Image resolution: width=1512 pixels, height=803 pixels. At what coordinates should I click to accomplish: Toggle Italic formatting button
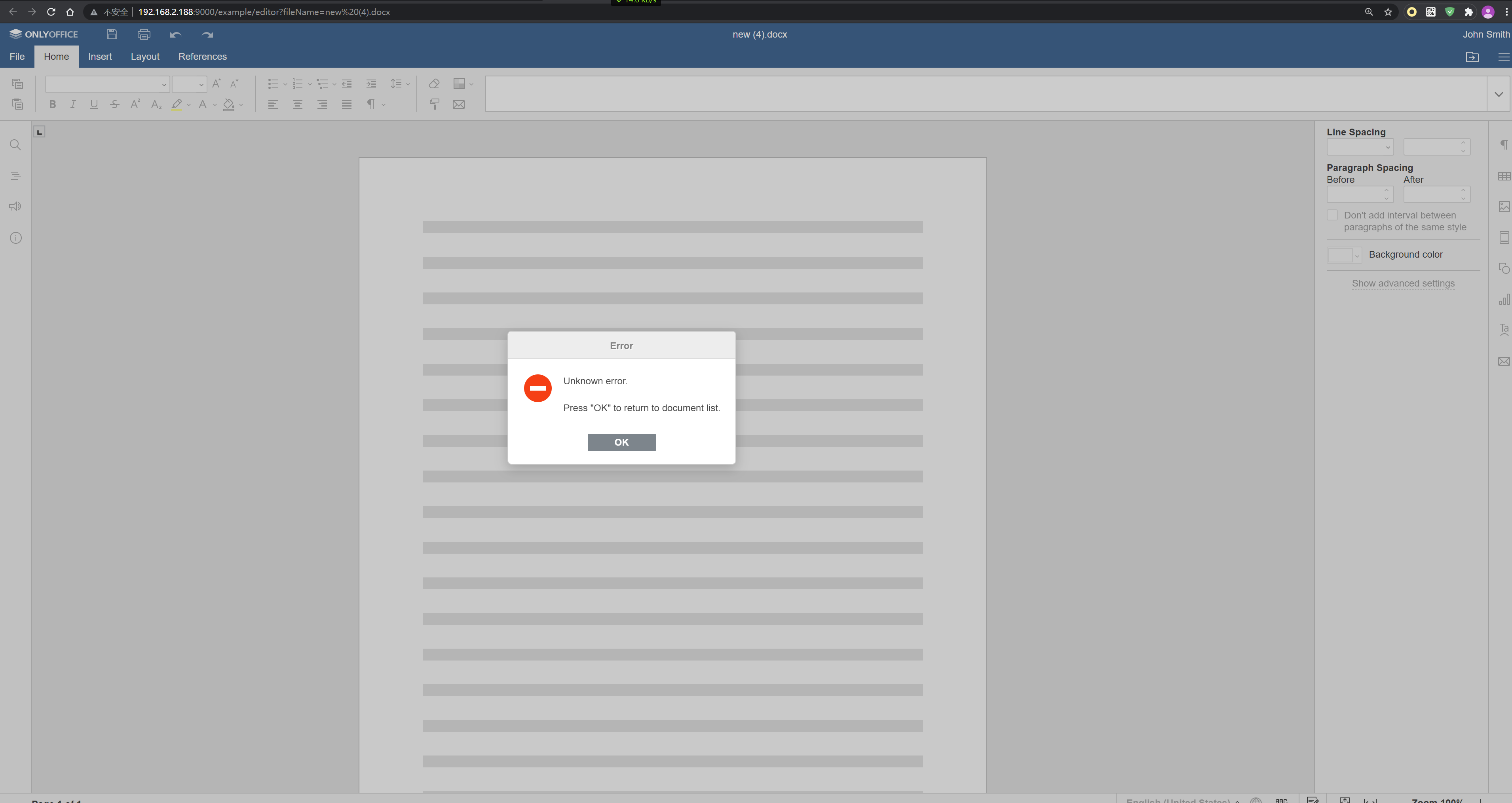point(73,104)
